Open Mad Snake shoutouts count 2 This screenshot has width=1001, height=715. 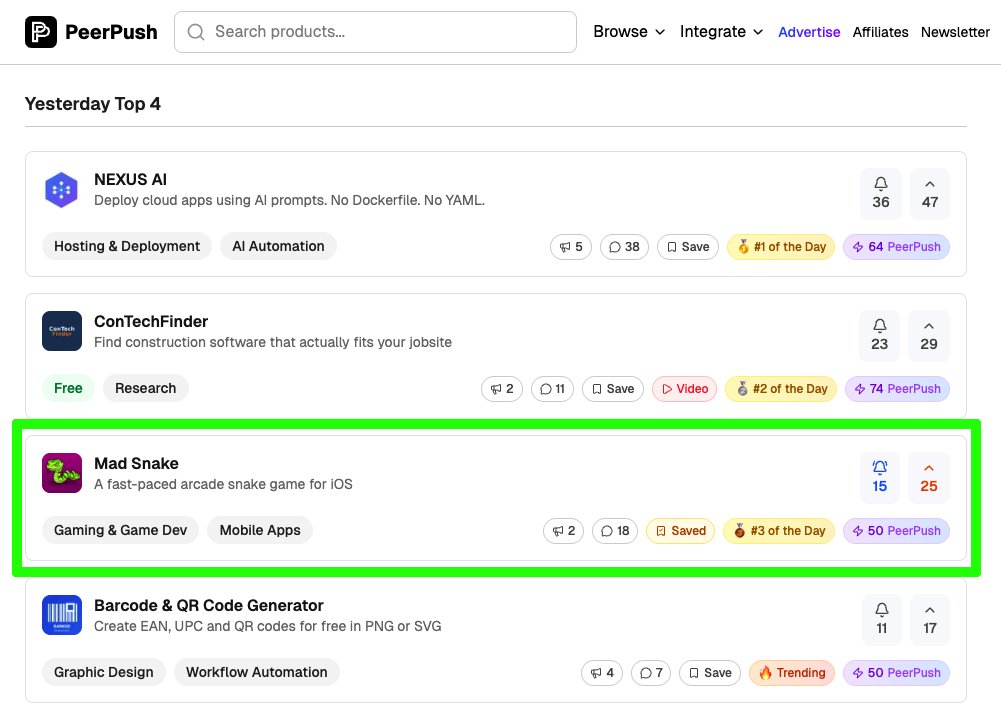coord(564,531)
